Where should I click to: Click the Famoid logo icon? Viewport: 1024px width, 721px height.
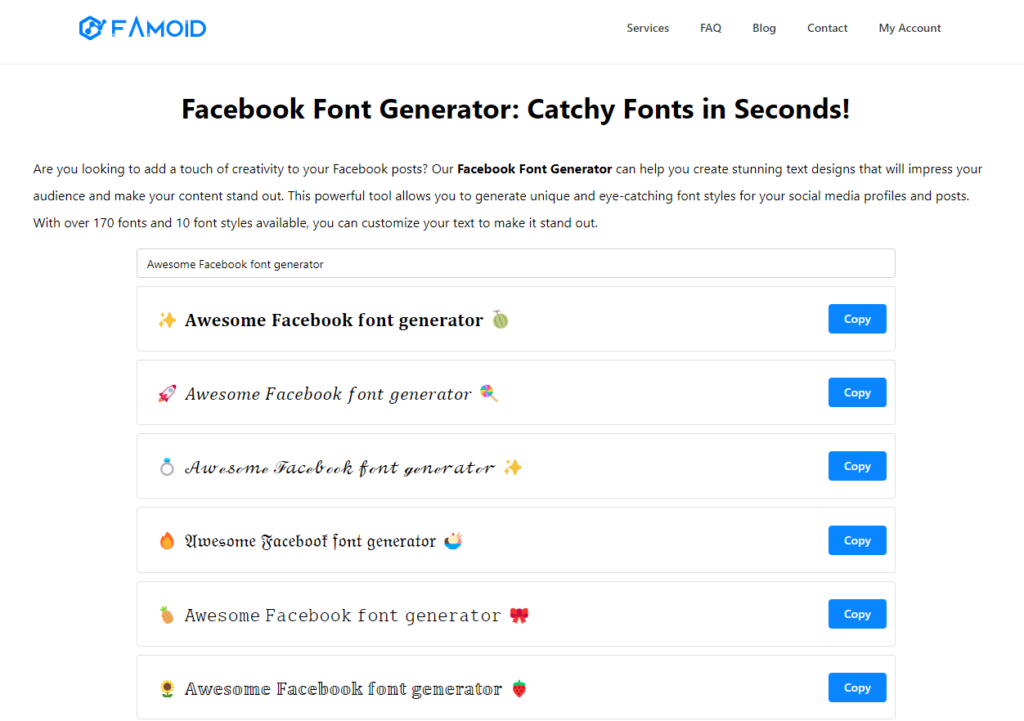click(x=91, y=27)
